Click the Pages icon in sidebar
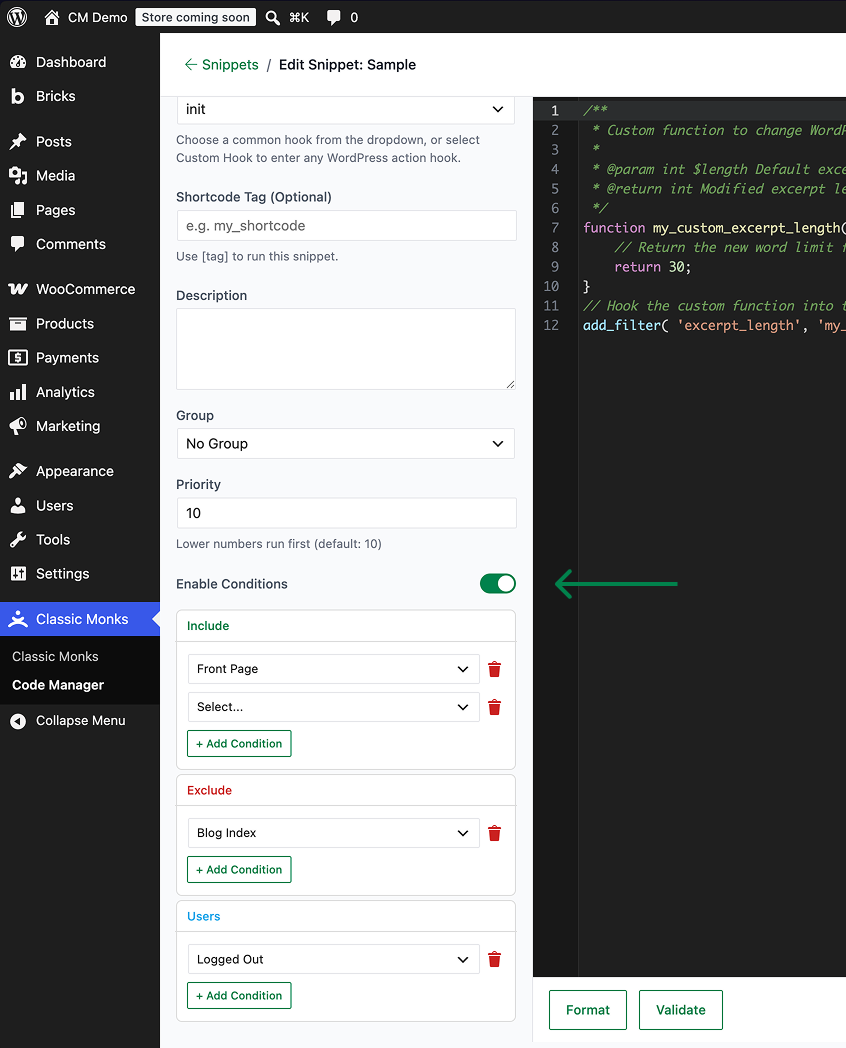Viewport: 846px width, 1048px height. tap(18, 210)
